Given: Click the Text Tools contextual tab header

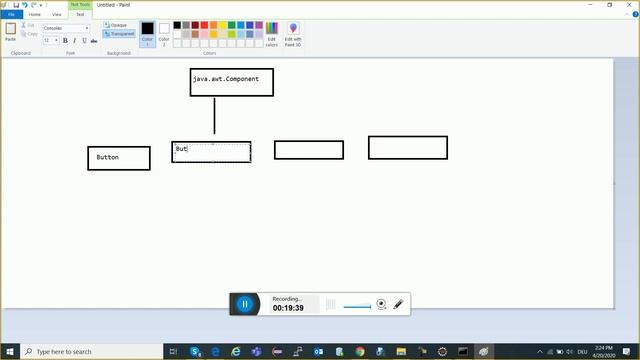Looking at the screenshot, I should [80, 5].
